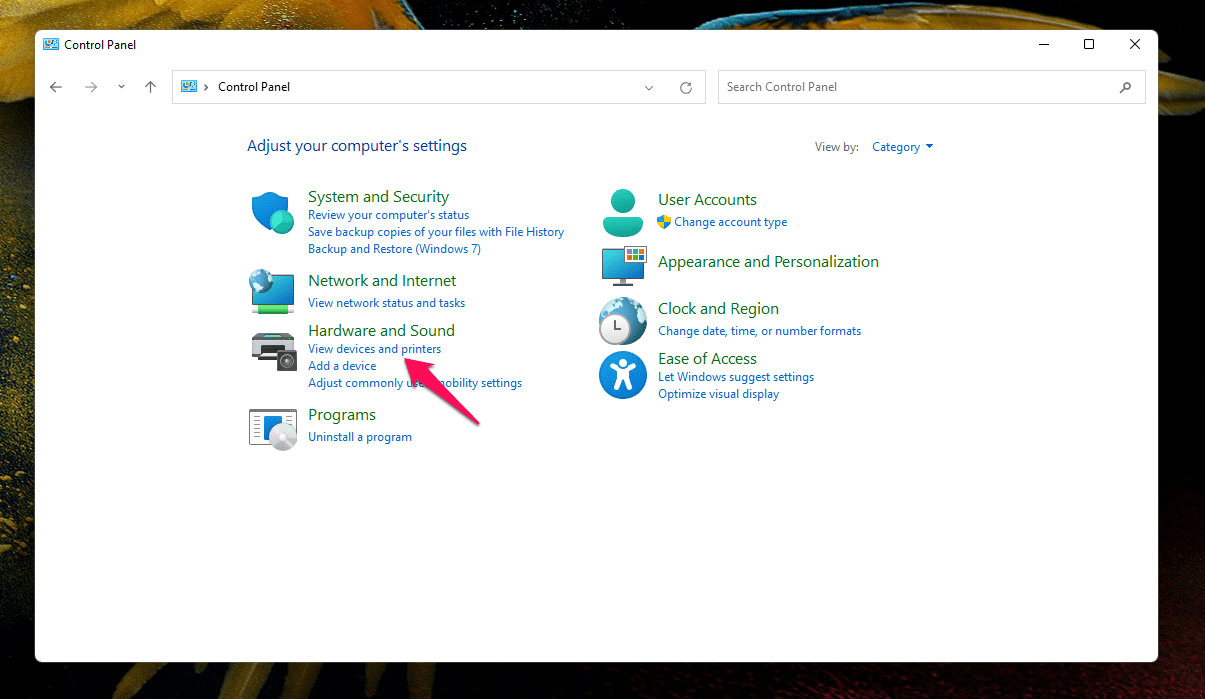The image size is (1205, 699).
Task: Open Adjust commonly used mobility settings
Action: tap(415, 383)
